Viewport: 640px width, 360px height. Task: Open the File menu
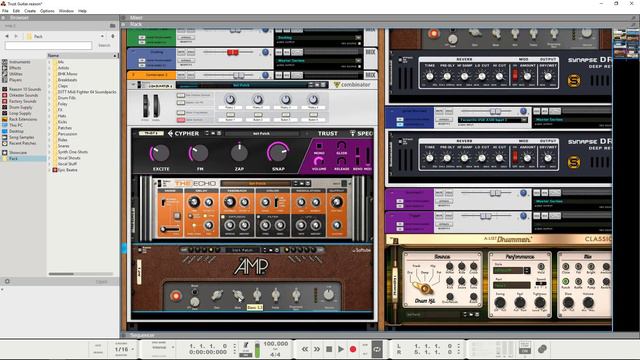click(x=5, y=11)
